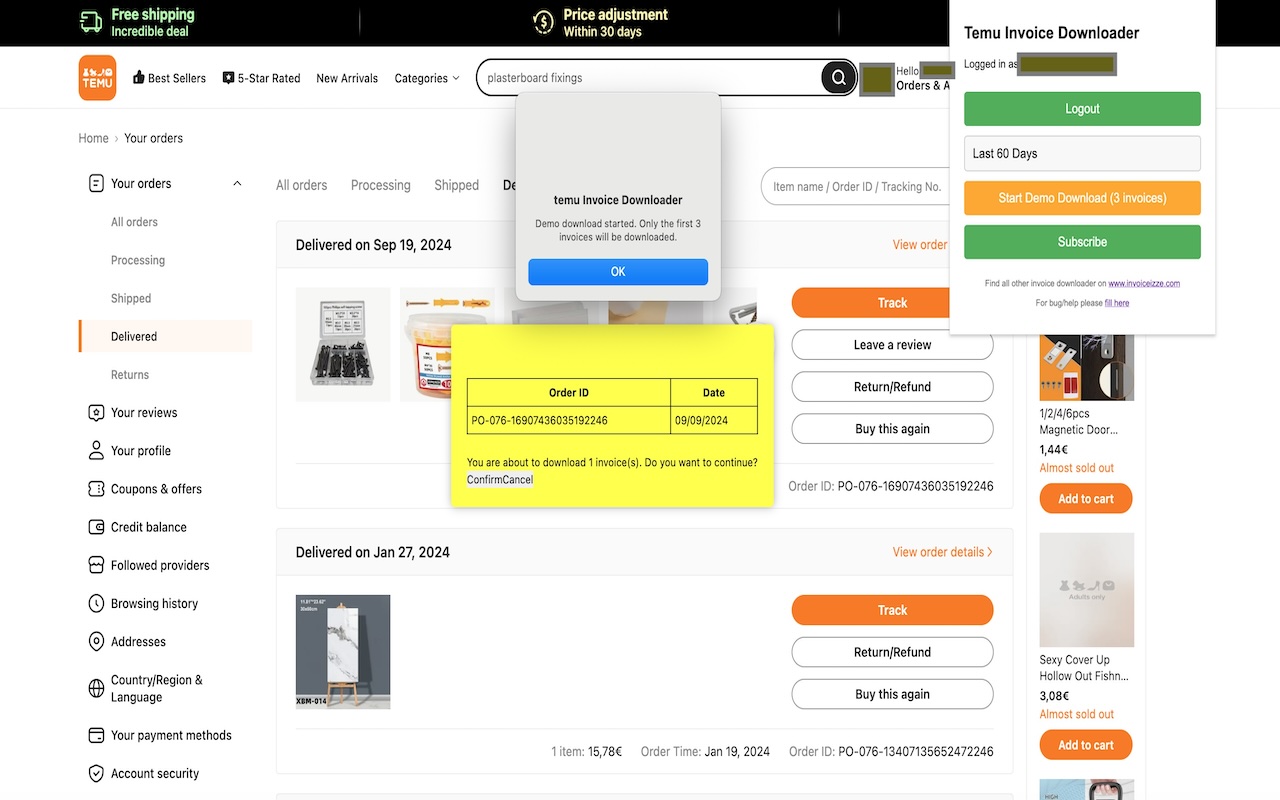1280x800 pixels.
Task: Click Leave a review button
Action: (x=892, y=345)
